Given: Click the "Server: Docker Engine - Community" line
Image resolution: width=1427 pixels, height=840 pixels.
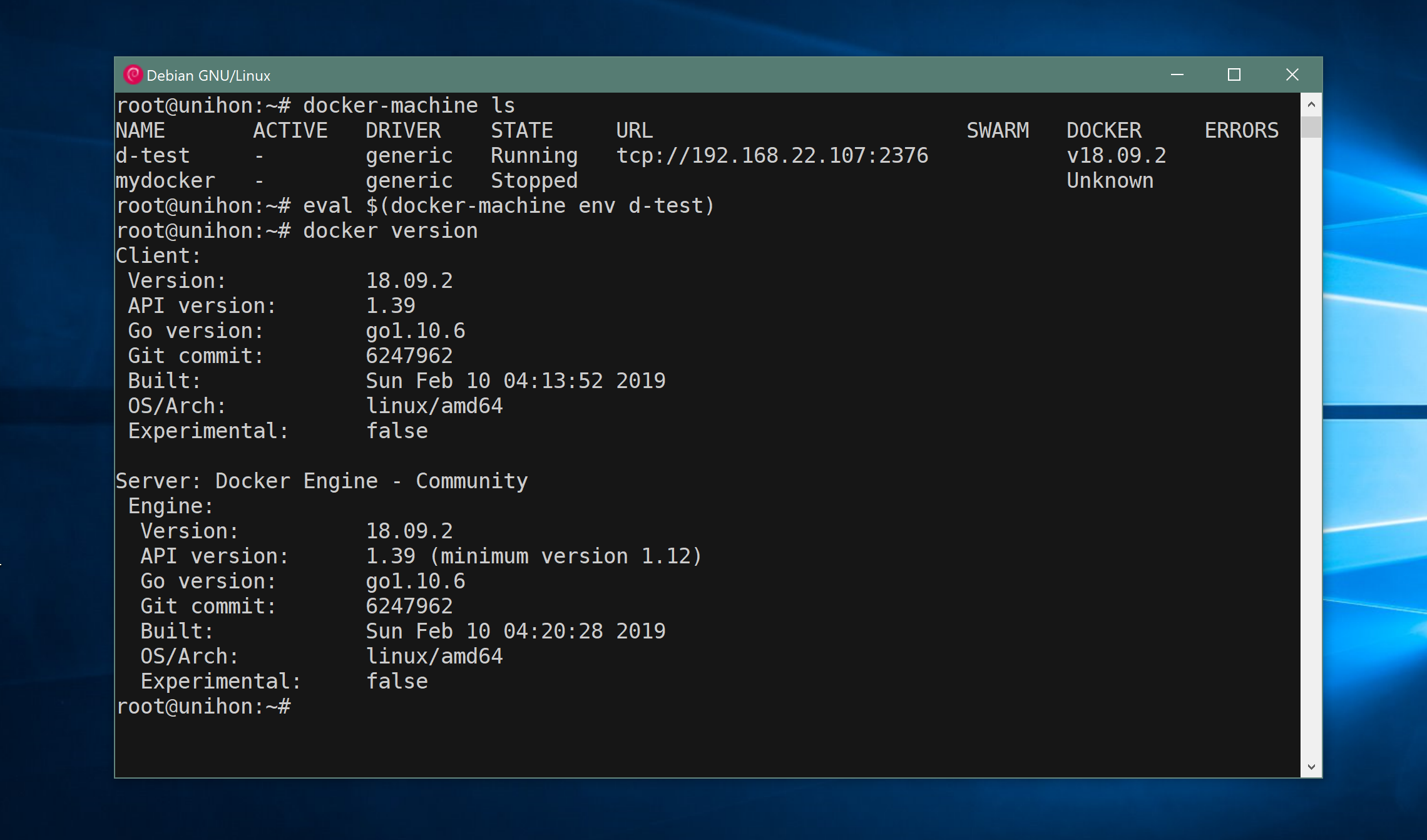Looking at the screenshot, I should [322, 481].
